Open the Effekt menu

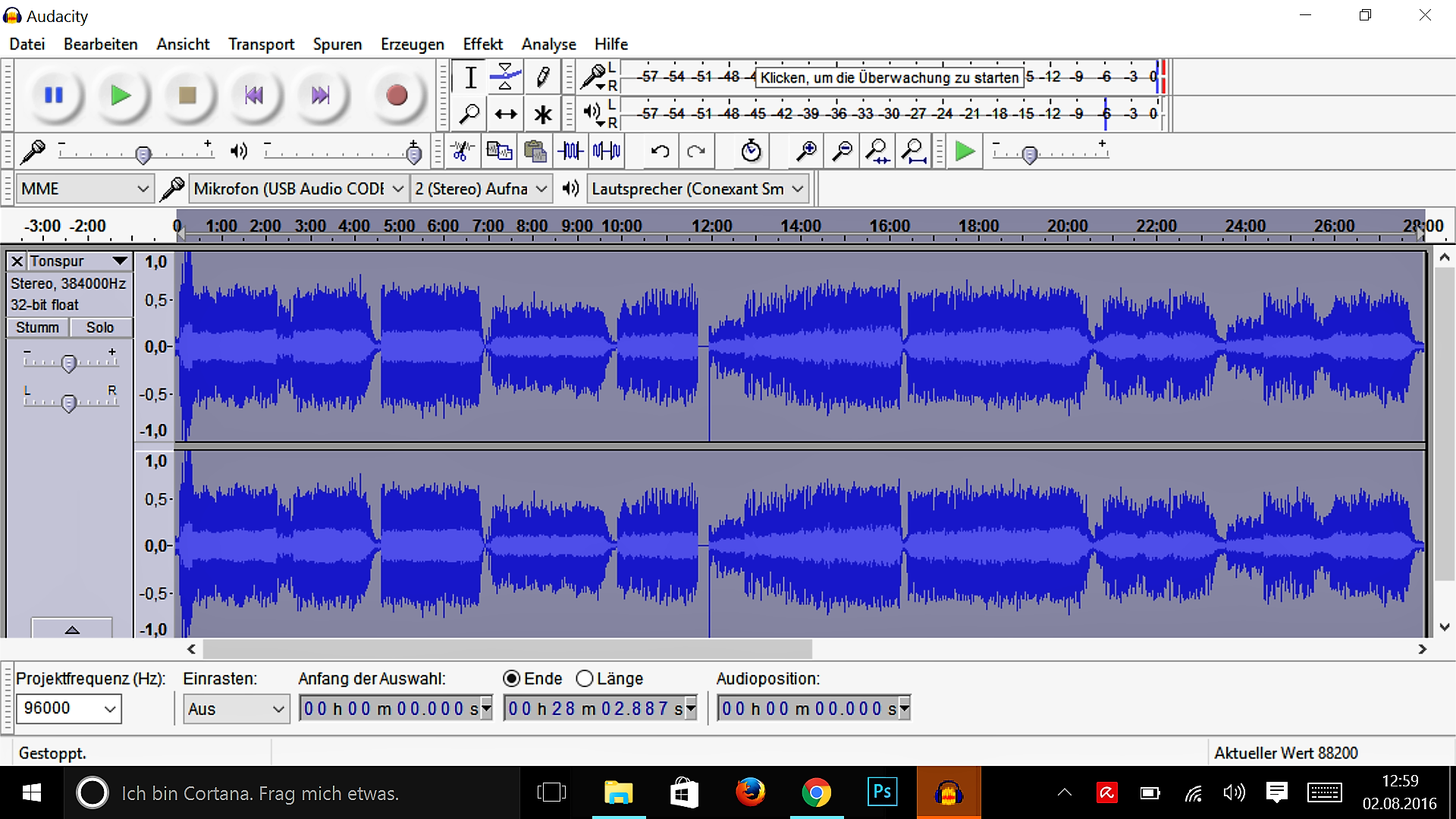point(482,44)
